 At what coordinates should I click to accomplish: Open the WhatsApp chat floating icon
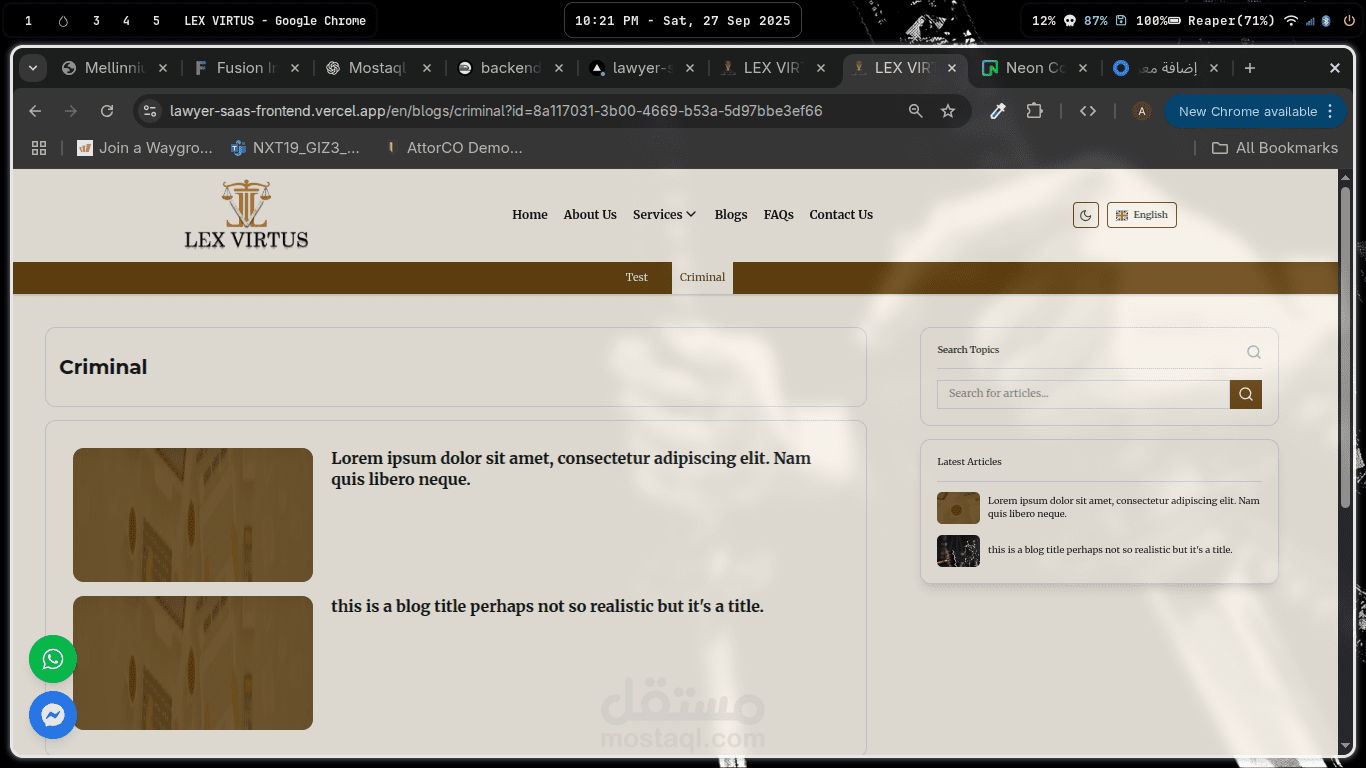pyautogui.click(x=53, y=659)
